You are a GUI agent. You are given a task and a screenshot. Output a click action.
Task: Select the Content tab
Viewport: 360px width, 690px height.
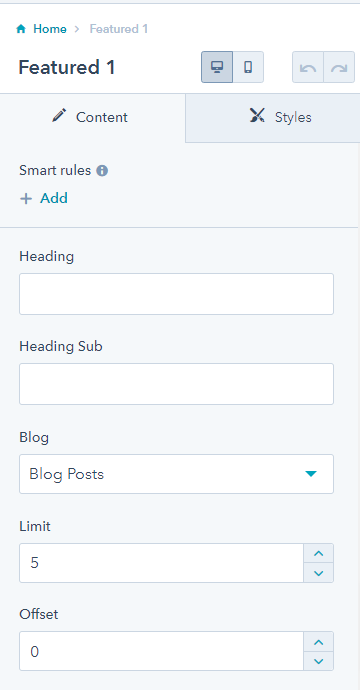[93, 117]
